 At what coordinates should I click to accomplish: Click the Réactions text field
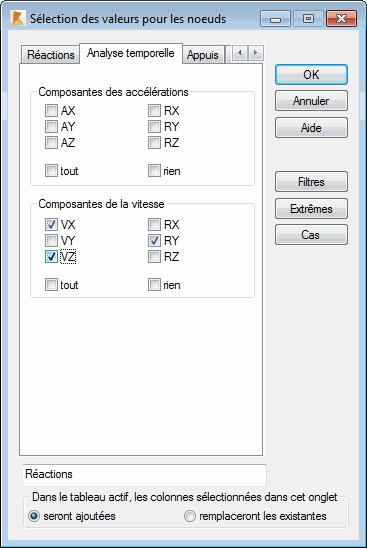click(x=144, y=475)
